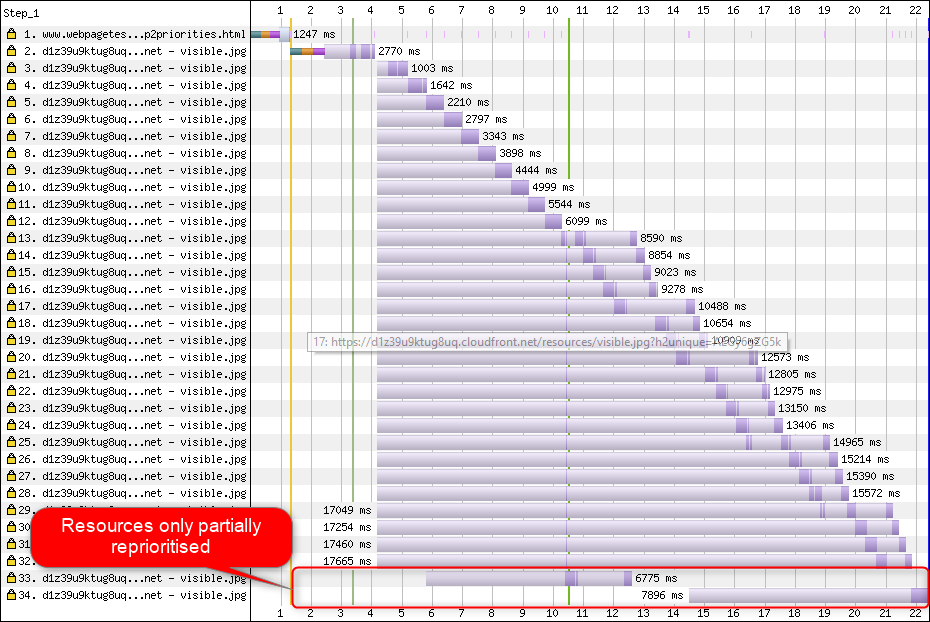Click the 8590 ms timing label
Image resolution: width=930 pixels, height=622 pixels.
click(x=661, y=238)
